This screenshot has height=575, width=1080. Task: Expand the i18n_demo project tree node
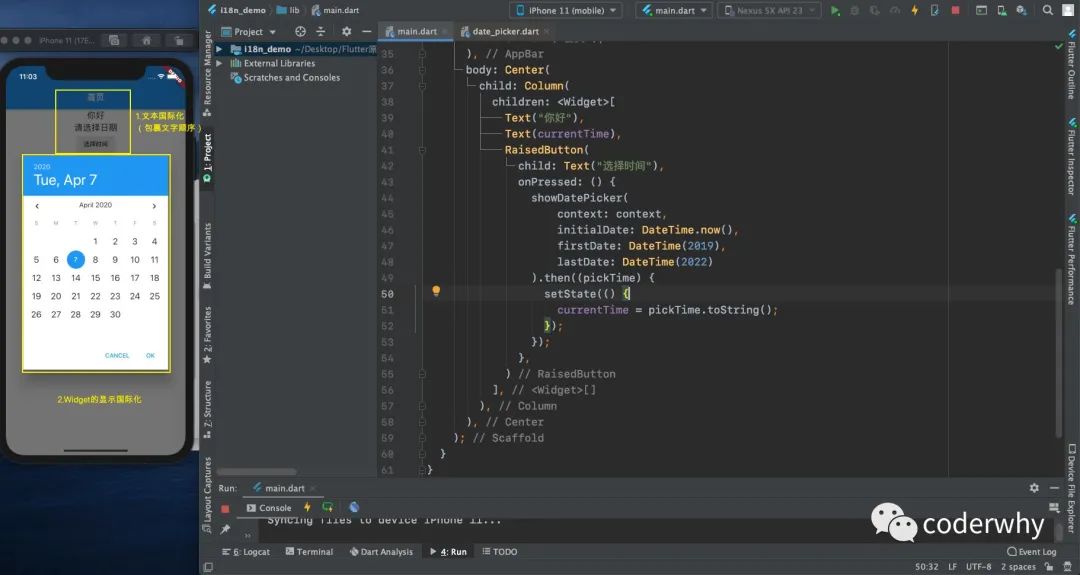click(x=220, y=49)
